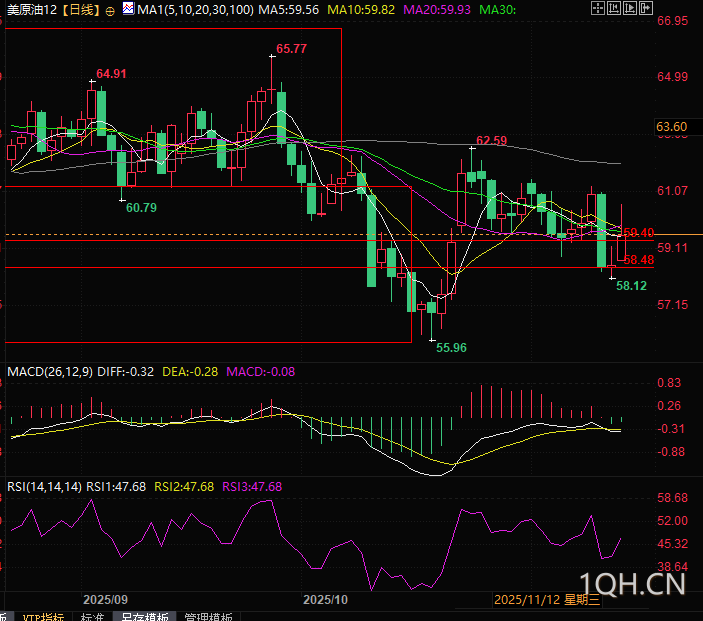The width and height of the screenshot is (703, 621).
Task: Click the 66.95 price axis label
Action: [x=672, y=21]
